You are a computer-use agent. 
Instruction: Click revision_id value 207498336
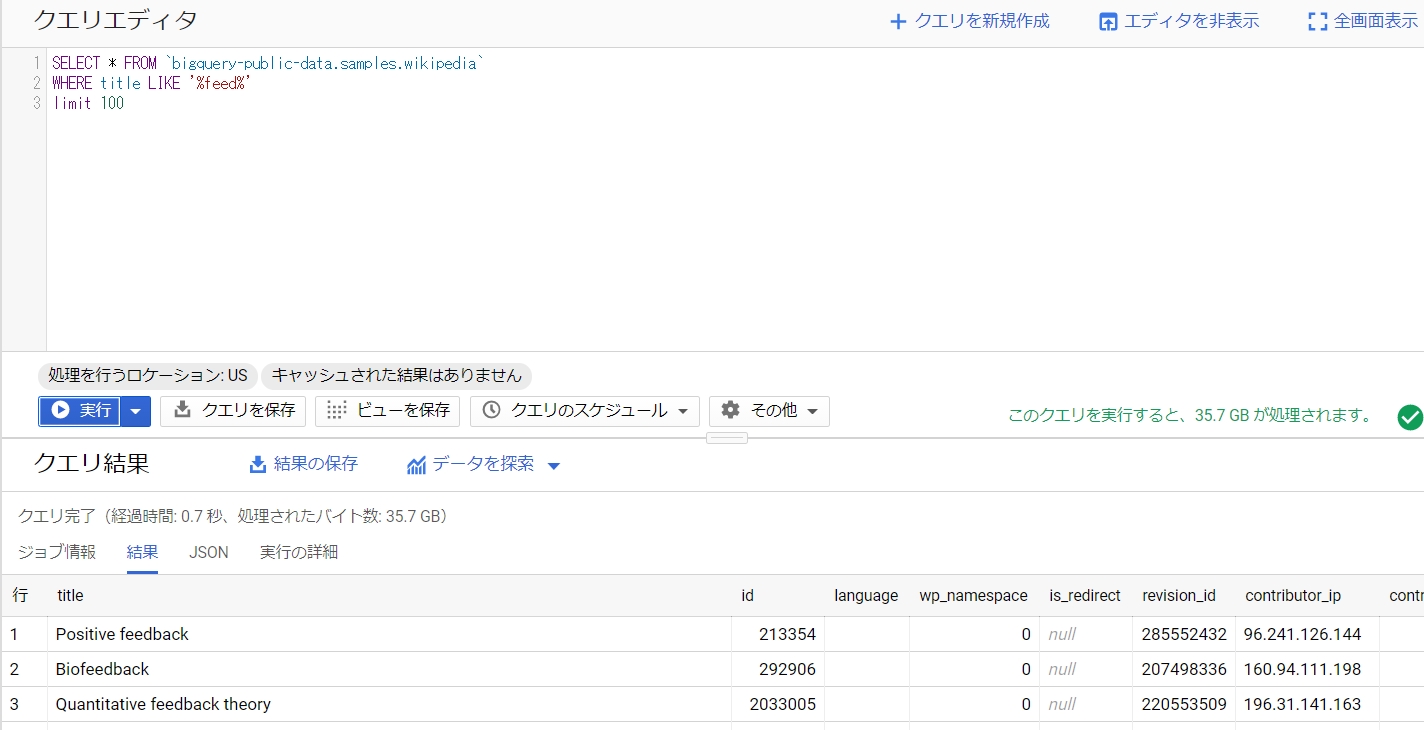(1184, 669)
